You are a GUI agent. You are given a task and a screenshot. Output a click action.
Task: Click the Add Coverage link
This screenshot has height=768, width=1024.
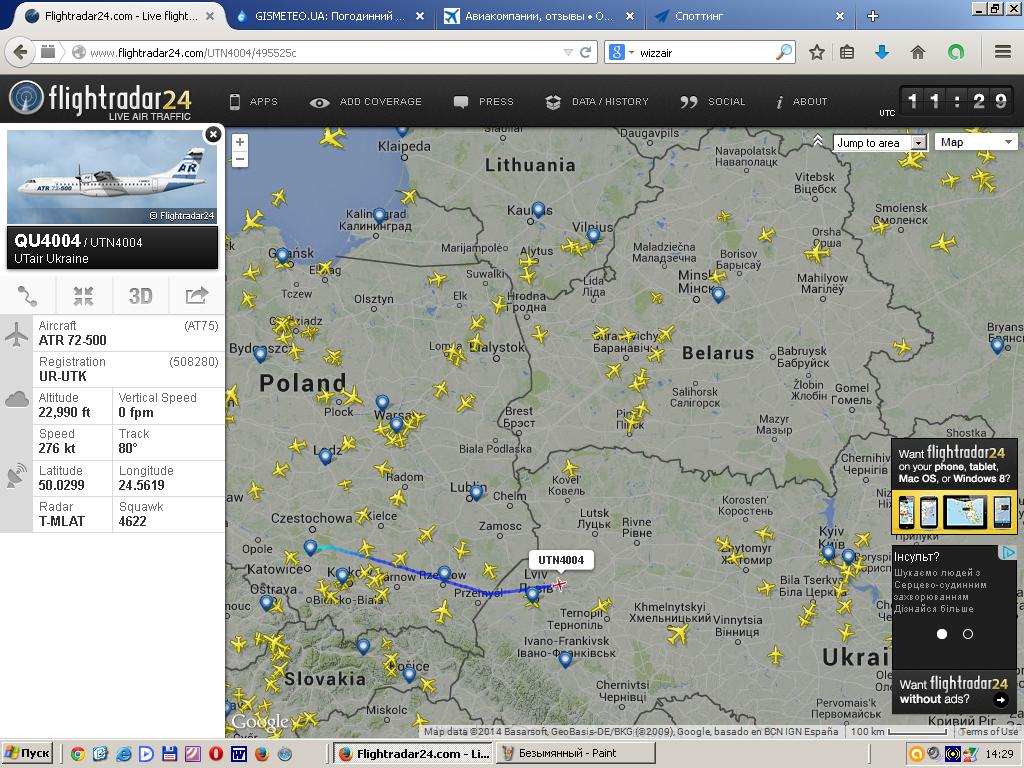coord(366,102)
